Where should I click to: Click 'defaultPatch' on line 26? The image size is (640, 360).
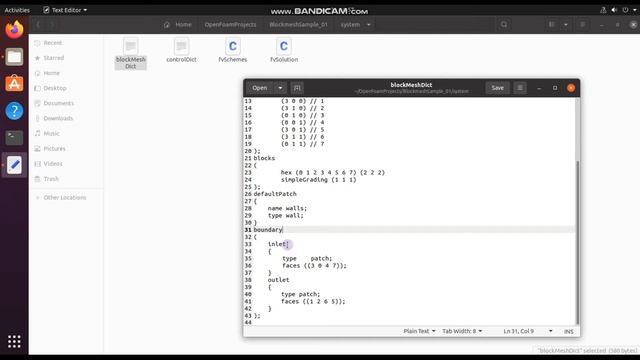[x=275, y=194]
